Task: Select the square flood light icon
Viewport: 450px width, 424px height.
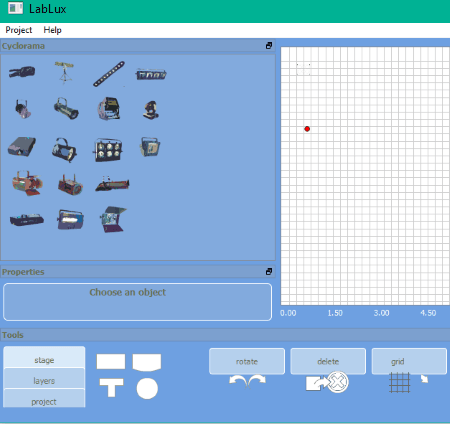Action: pos(150,147)
